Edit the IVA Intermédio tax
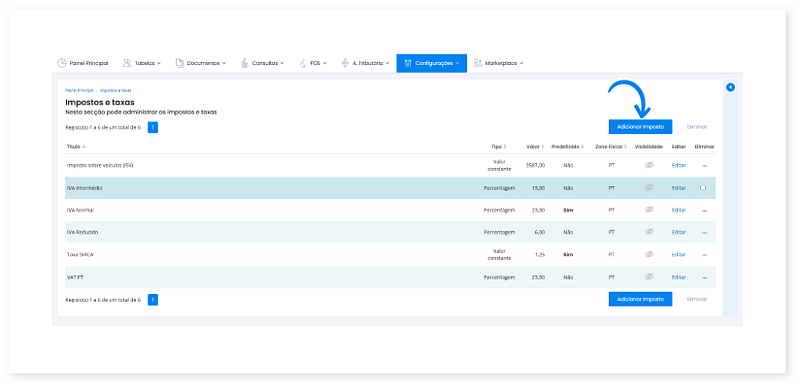This screenshot has height=388, width=800. click(679, 188)
